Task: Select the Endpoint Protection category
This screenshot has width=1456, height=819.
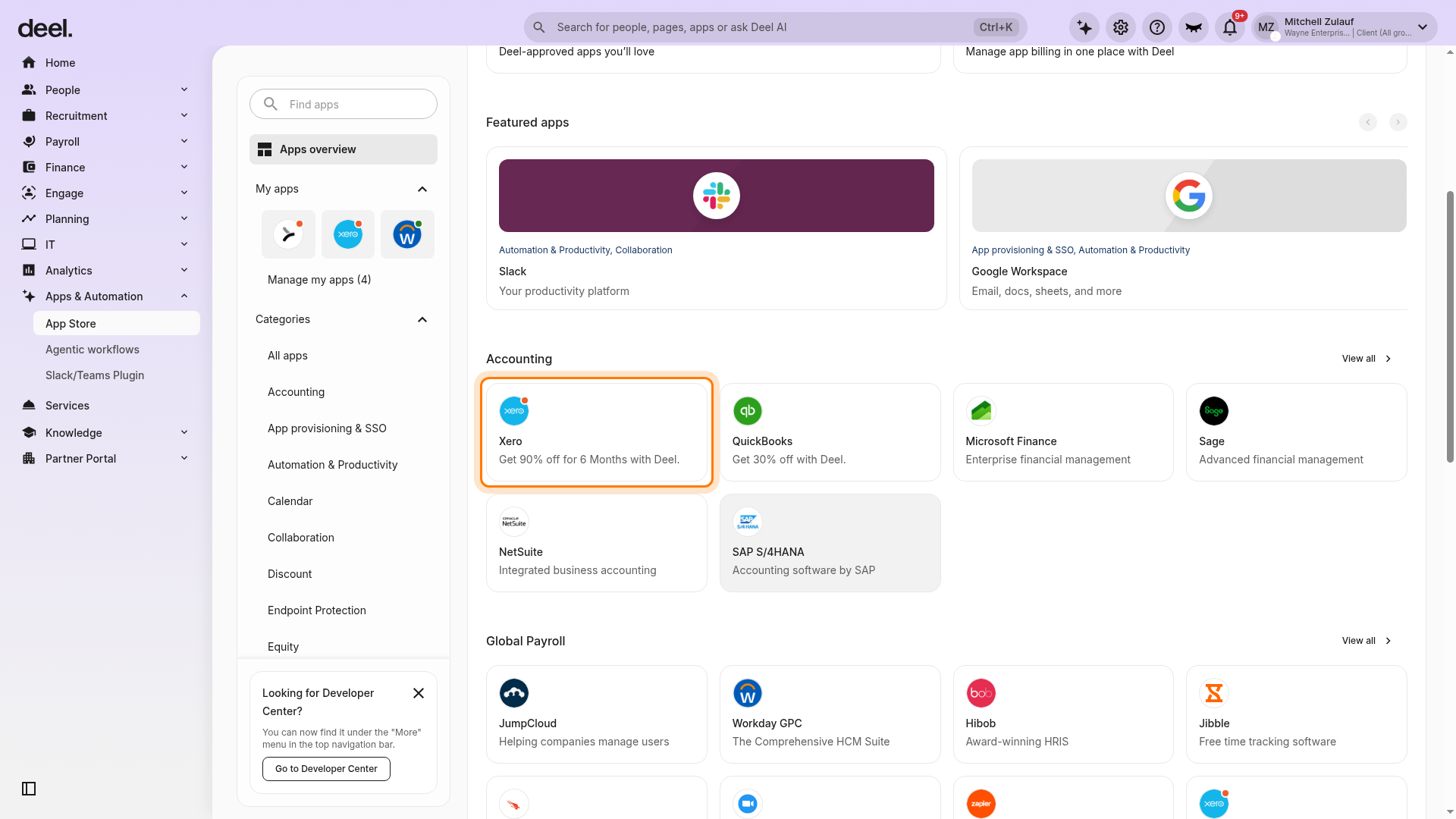Action: tap(317, 610)
